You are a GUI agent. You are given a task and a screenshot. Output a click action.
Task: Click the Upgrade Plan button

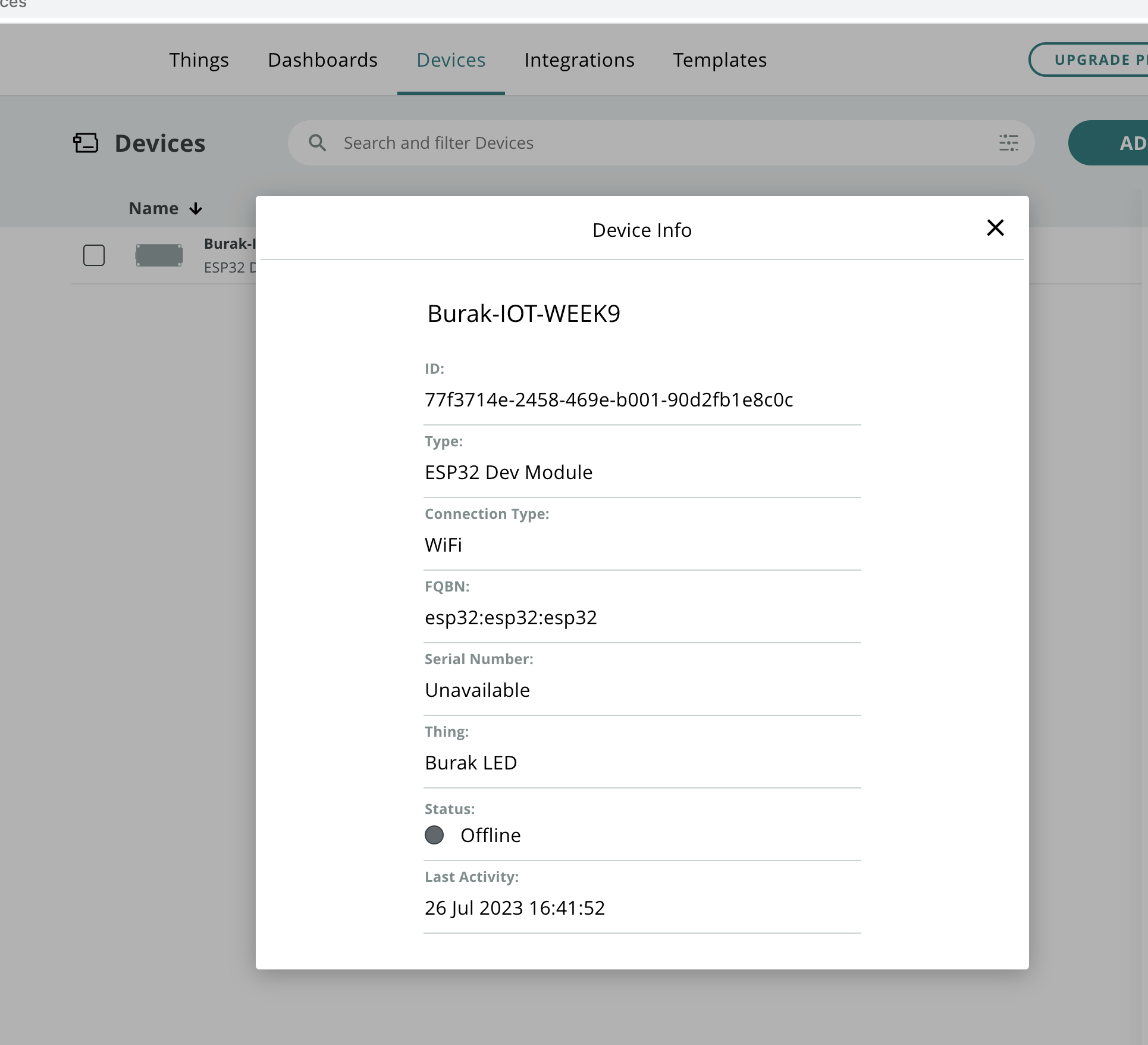point(1089,60)
